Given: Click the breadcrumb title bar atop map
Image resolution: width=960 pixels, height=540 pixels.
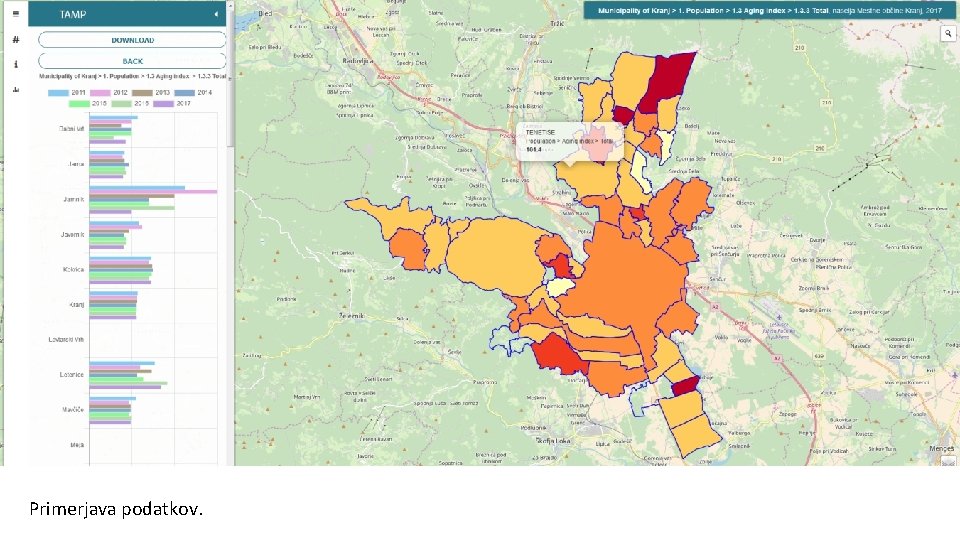Looking at the screenshot, I should tap(770, 10).
